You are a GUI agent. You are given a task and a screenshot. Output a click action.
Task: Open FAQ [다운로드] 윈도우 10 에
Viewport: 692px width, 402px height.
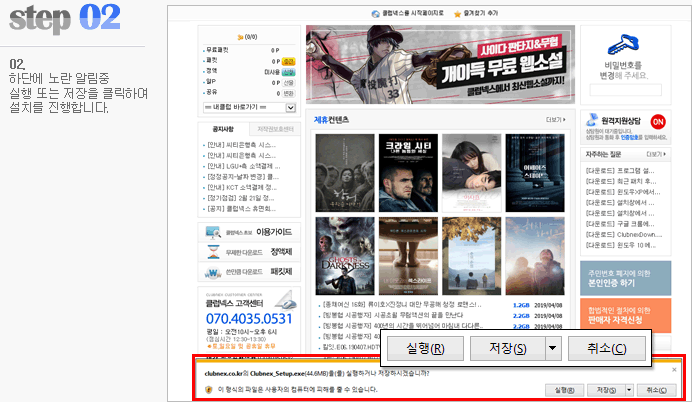coord(621,245)
